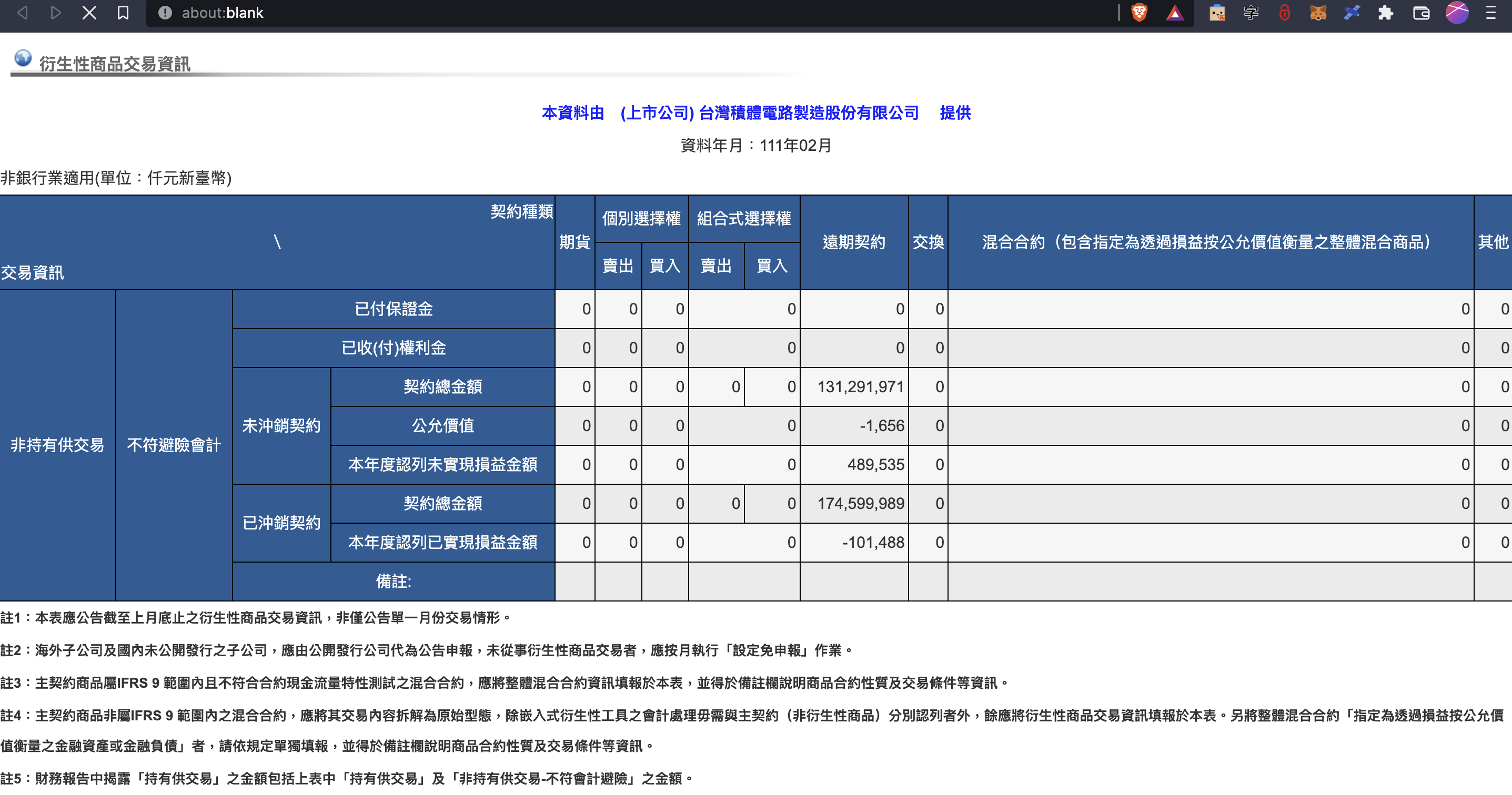1512x795 pixels.
Task: Click the 衍生性商品交易資訊 page heading
Action: tap(115, 64)
